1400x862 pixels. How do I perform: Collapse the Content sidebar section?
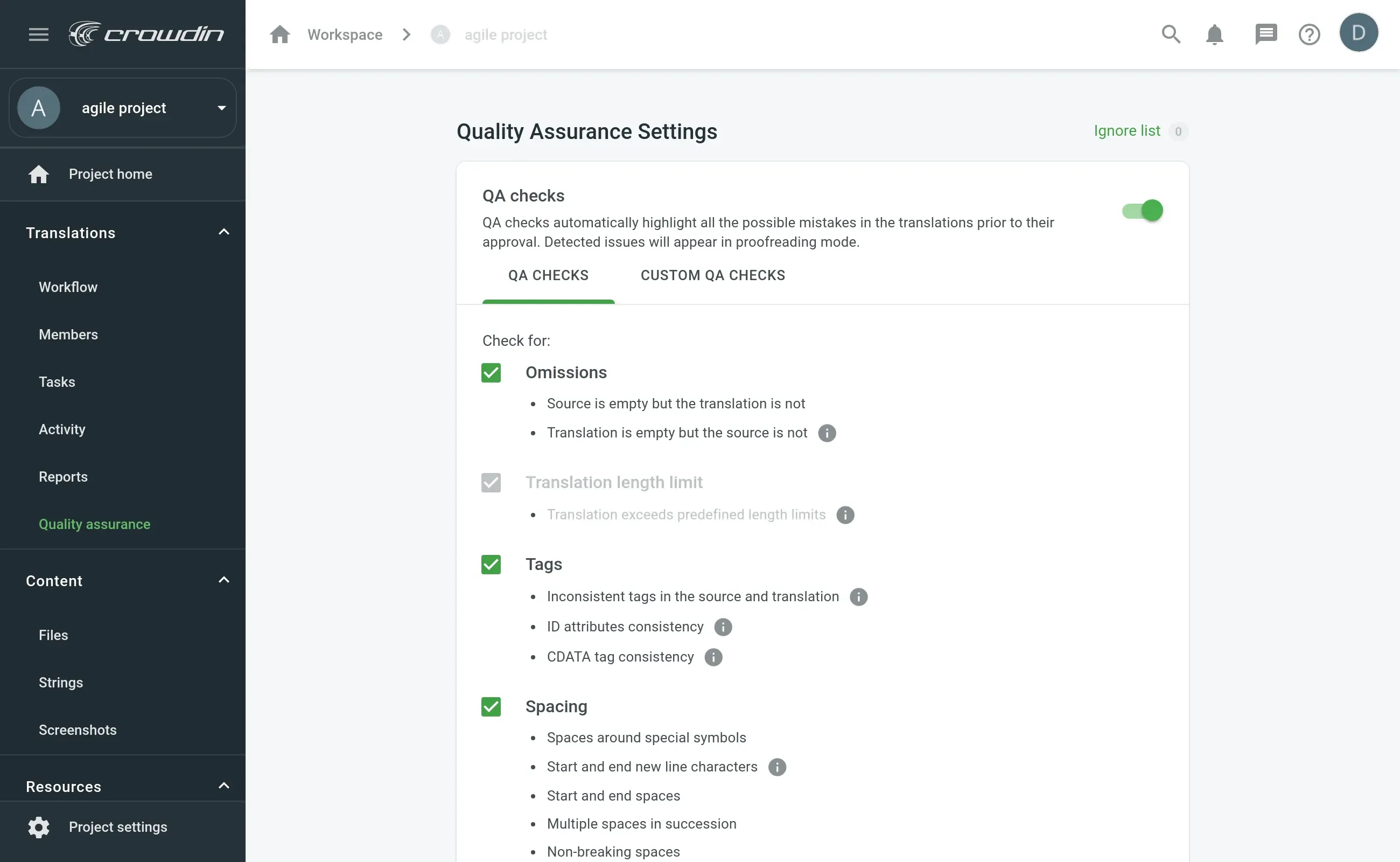(x=223, y=580)
